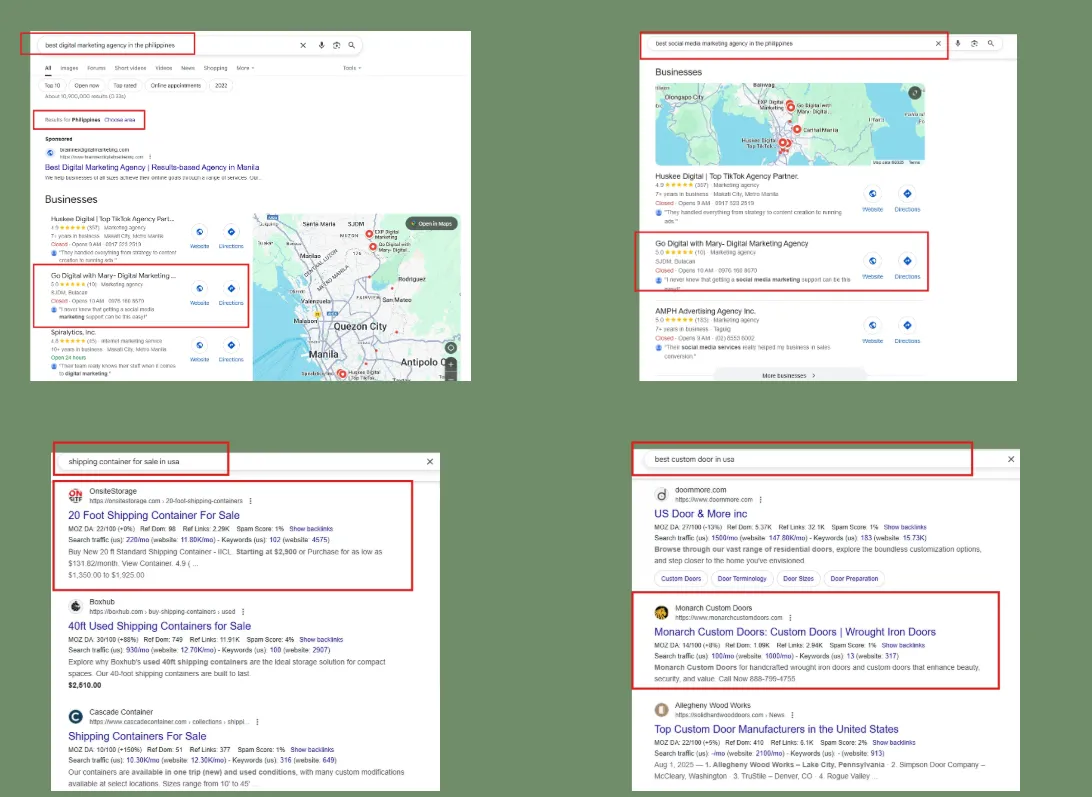The height and width of the screenshot is (797, 1092).
Task: Open the sponsored Best Digital Marketing Agency link
Action: pyautogui.click(x=152, y=167)
